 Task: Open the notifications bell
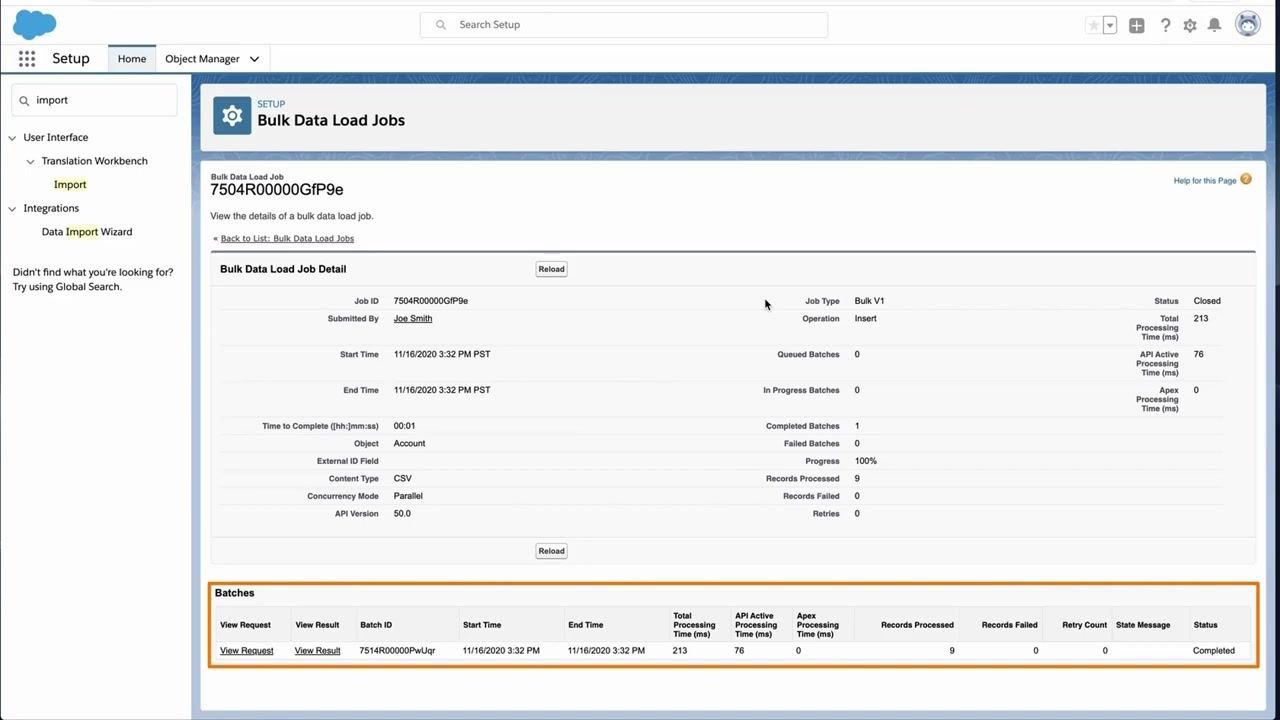(1215, 25)
